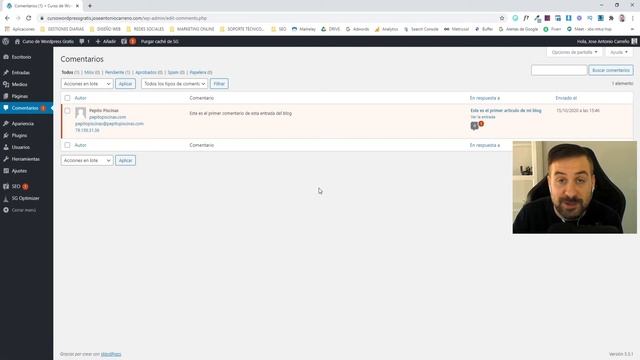Open Escritorio in the sidebar
640x360 pixels.
point(21,57)
